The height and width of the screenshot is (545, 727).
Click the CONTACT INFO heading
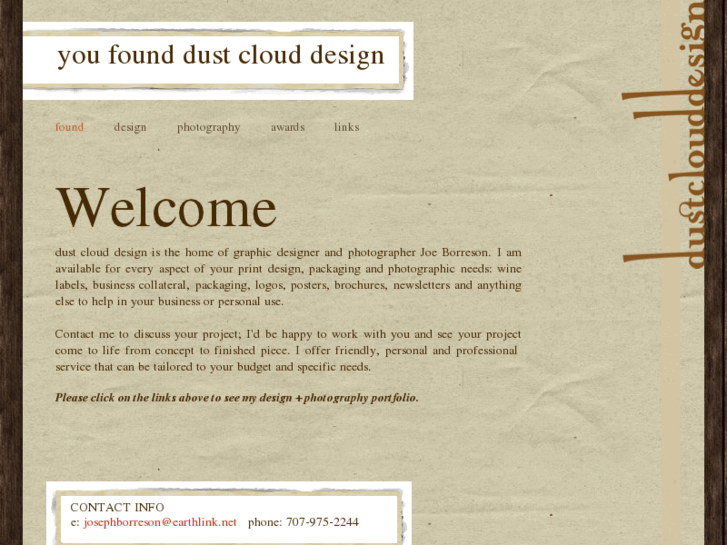pyautogui.click(x=117, y=507)
